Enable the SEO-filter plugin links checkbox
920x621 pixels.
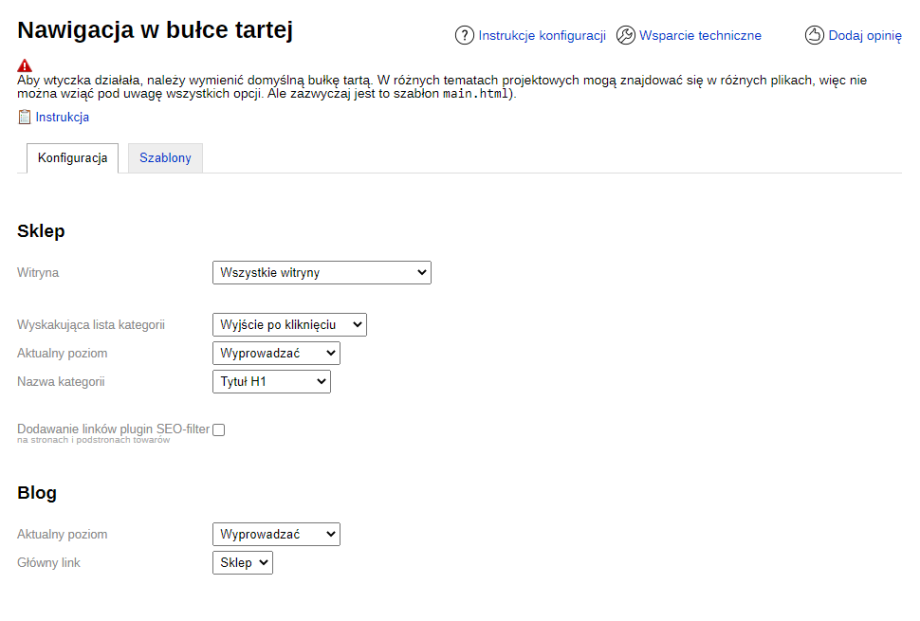219,430
